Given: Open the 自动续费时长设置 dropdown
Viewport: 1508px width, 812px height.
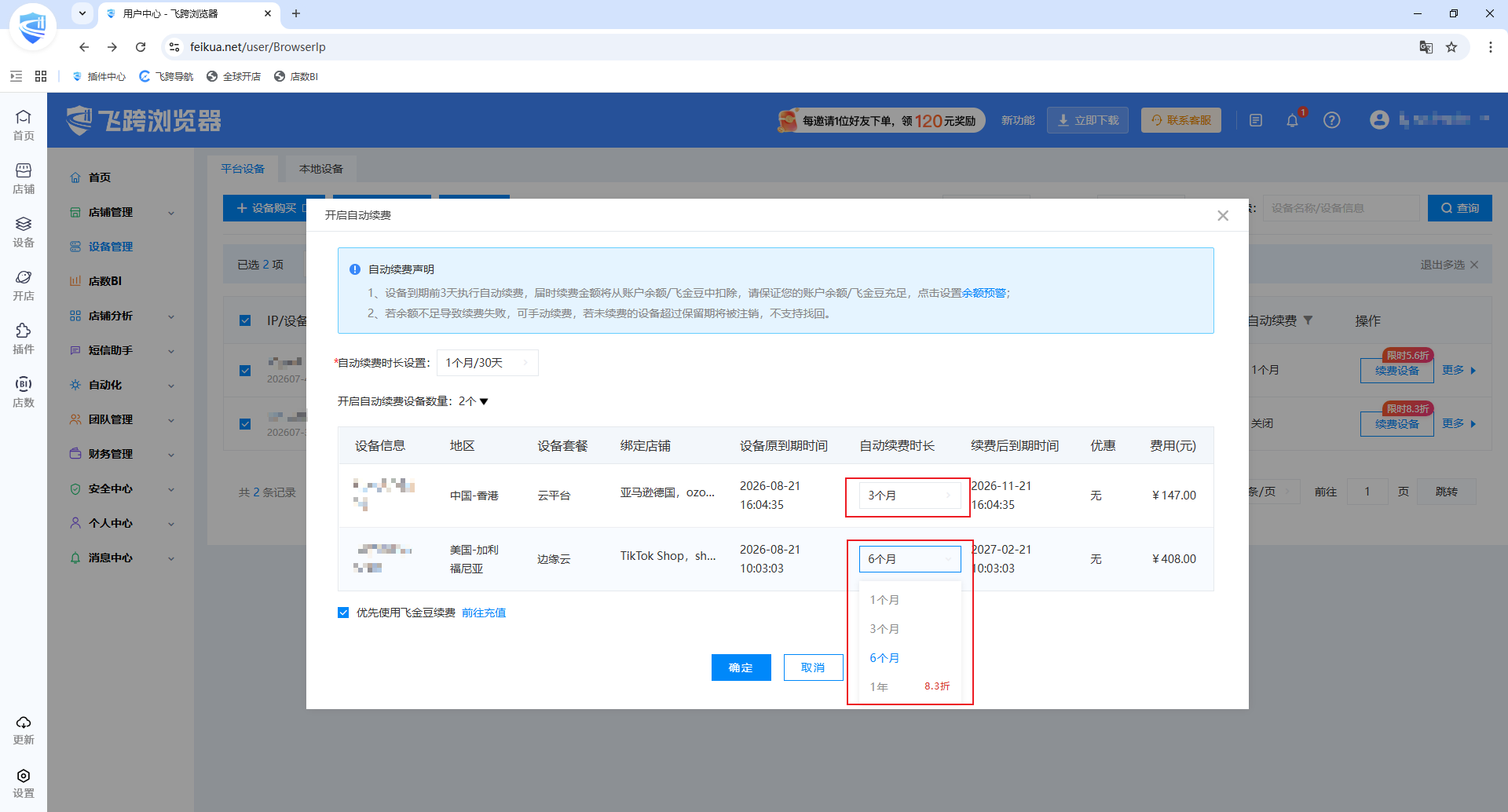Looking at the screenshot, I should click(x=487, y=363).
